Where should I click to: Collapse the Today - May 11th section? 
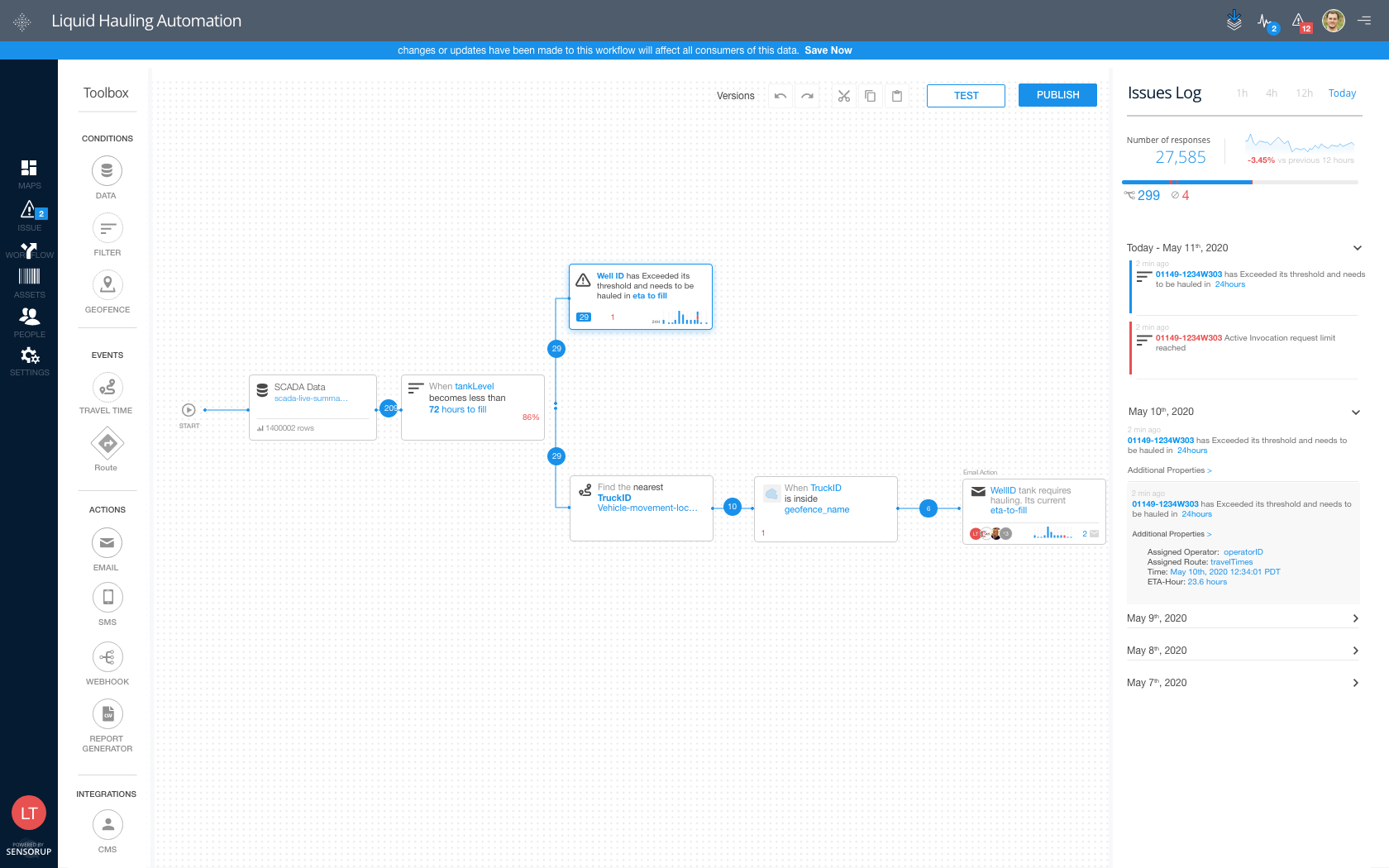1357,248
